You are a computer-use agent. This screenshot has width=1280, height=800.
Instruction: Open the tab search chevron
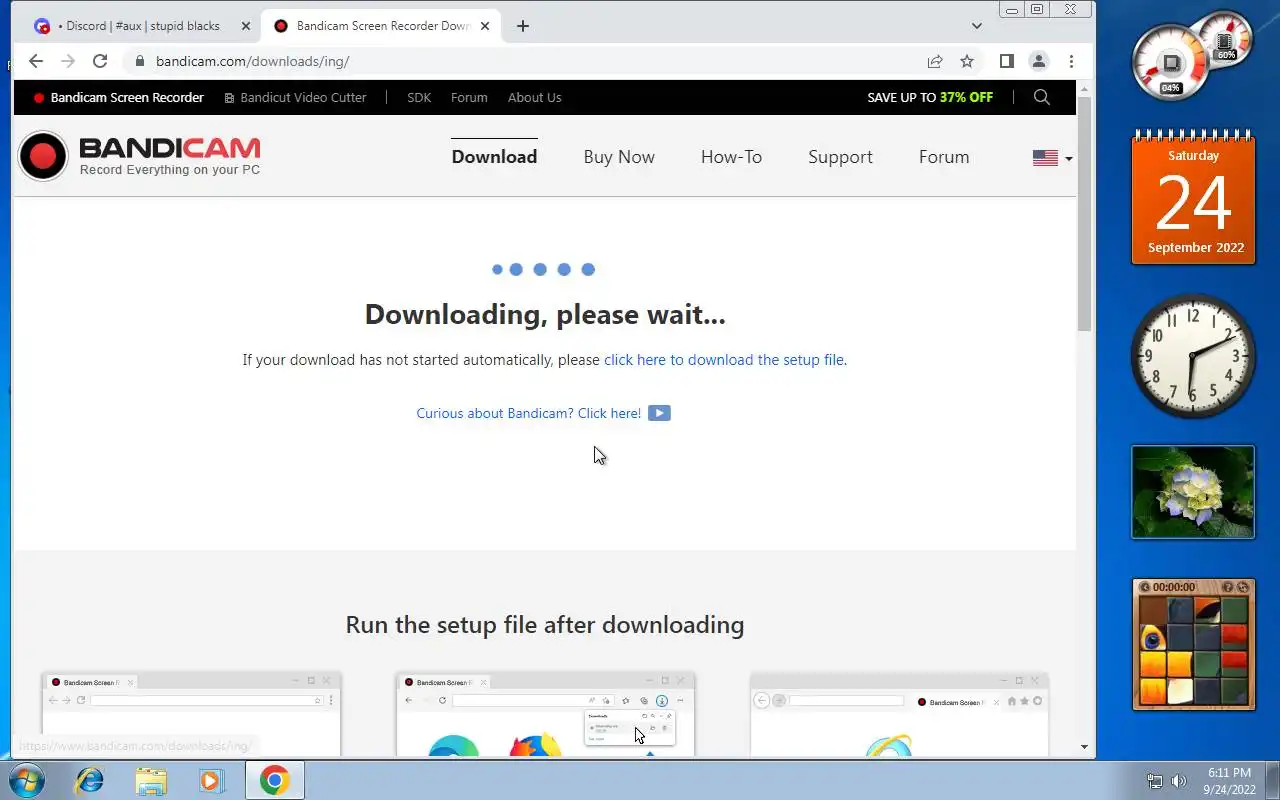[977, 26]
